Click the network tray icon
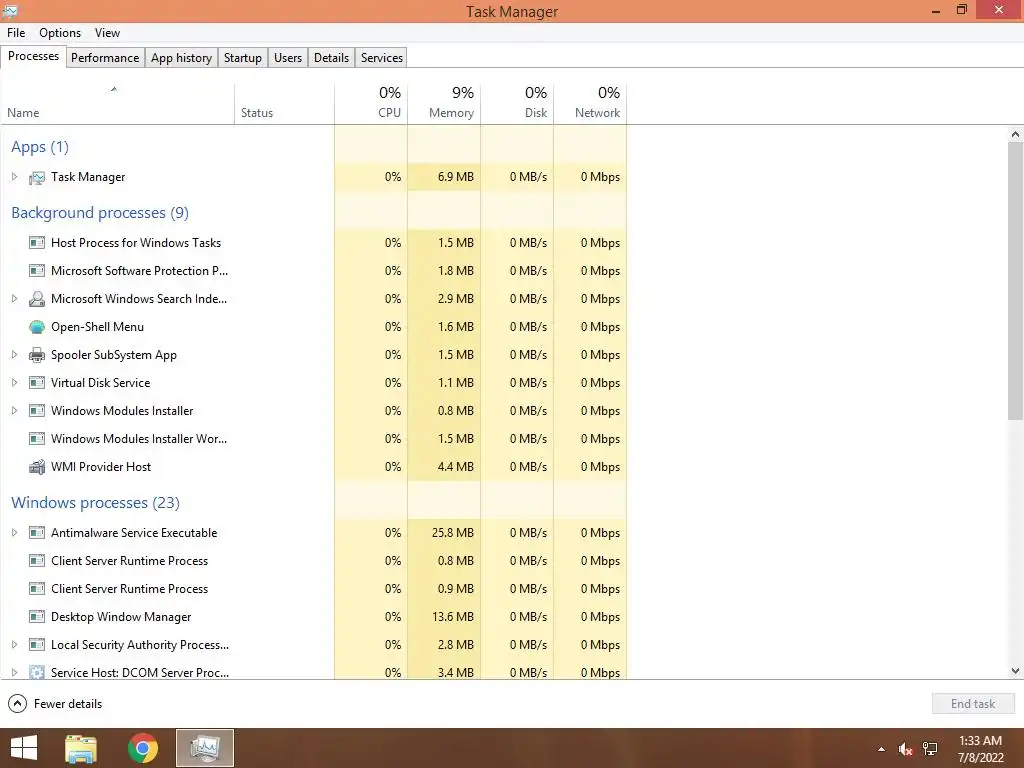 pos(930,749)
